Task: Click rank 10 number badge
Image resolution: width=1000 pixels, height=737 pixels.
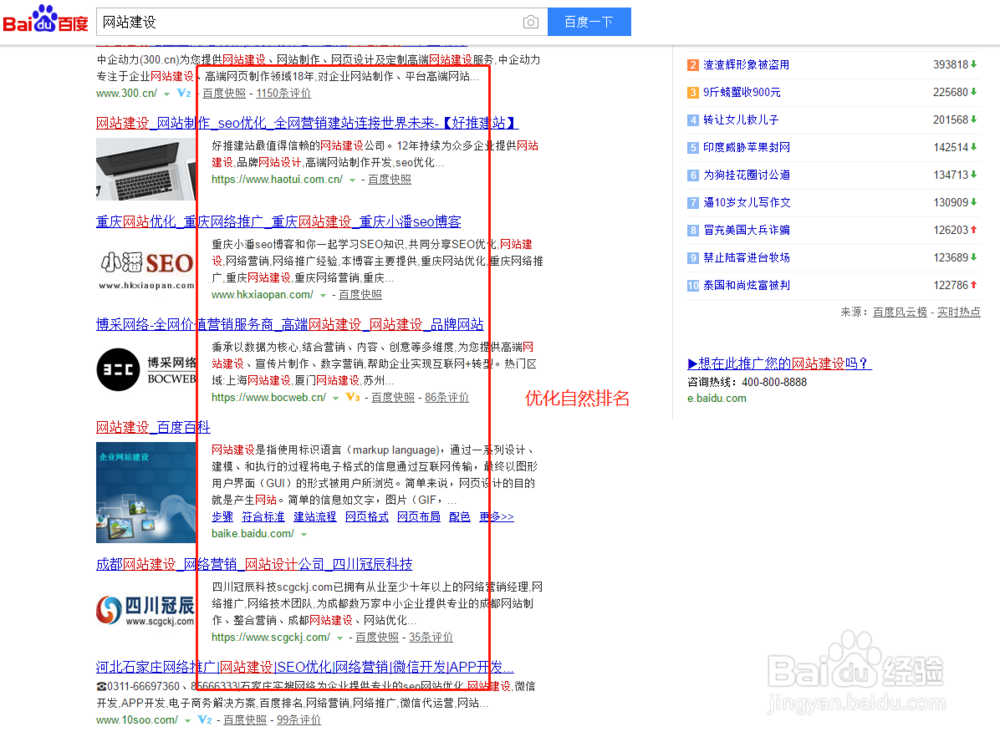Action: coord(693,286)
